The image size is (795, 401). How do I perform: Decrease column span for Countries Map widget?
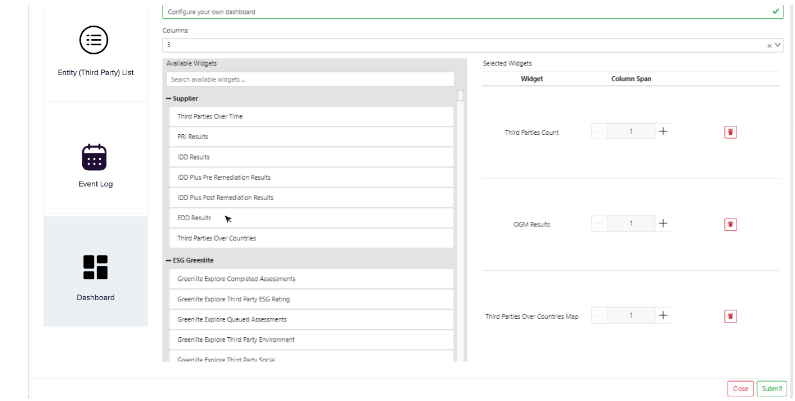pos(599,315)
